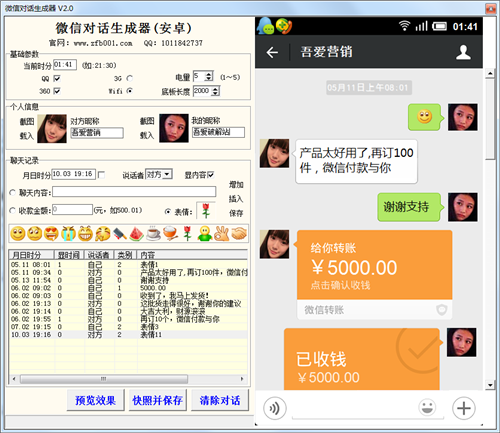This screenshot has width=500, height=433.
Task: Toggle the QQ checkbox
Action: click(x=57, y=78)
